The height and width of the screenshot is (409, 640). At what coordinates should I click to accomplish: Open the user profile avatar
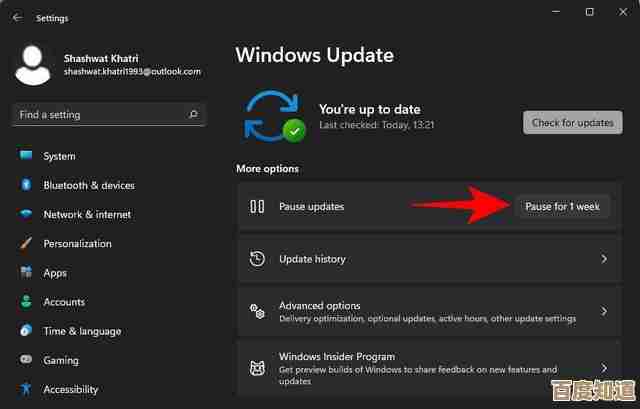click(33, 65)
